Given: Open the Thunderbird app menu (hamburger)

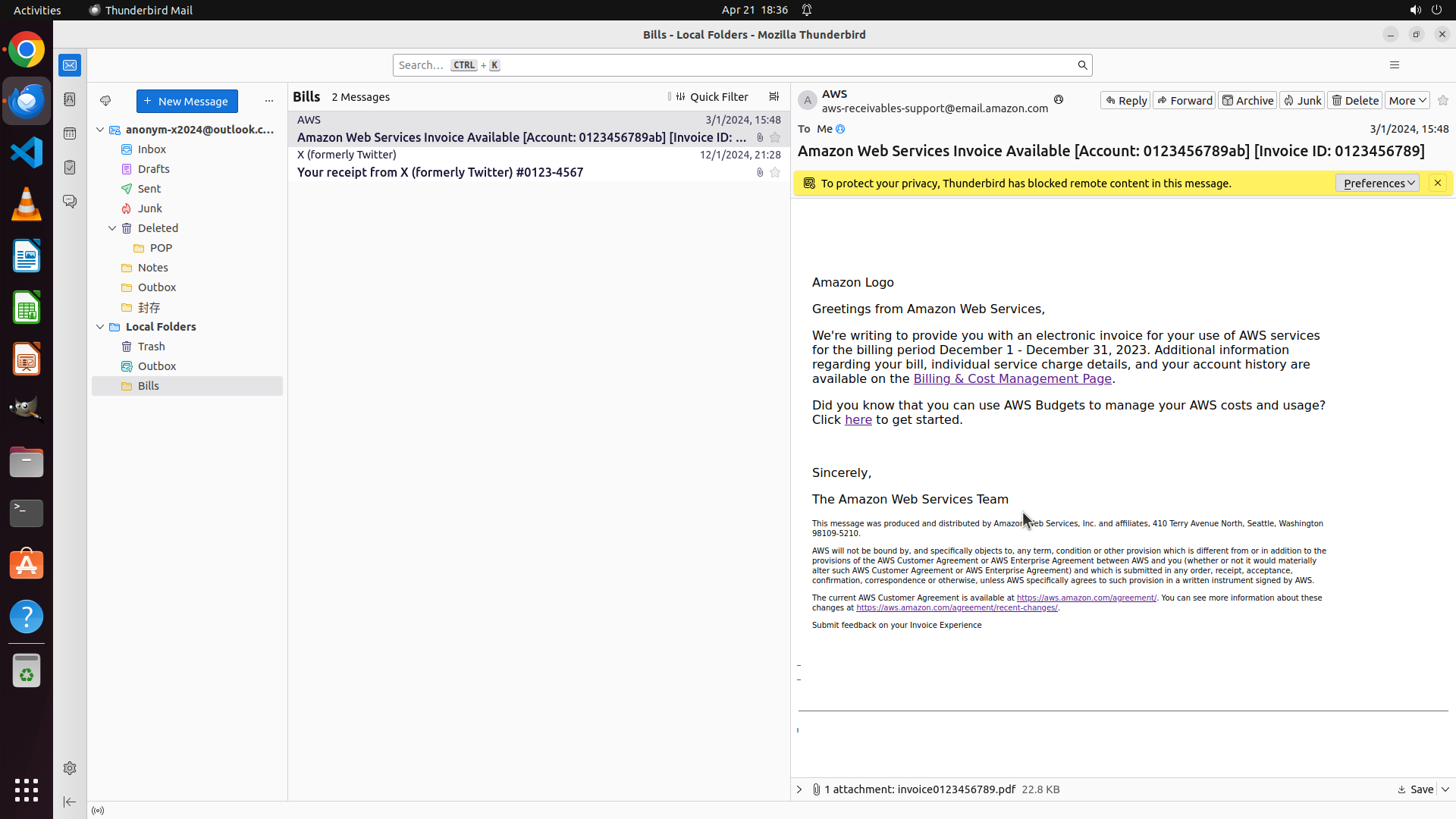Looking at the screenshot, I should pyautogui.click(x=1394, y=65).
